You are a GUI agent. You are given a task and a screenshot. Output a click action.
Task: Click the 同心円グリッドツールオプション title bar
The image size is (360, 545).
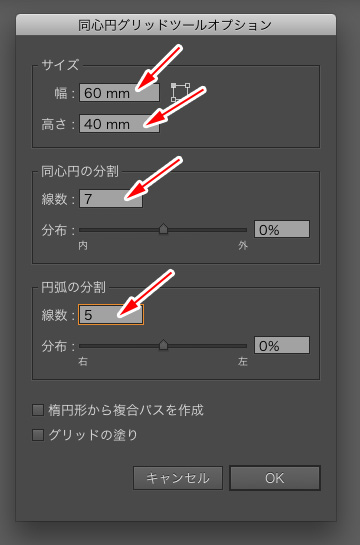pyautogui.click(x=176, y=25)
